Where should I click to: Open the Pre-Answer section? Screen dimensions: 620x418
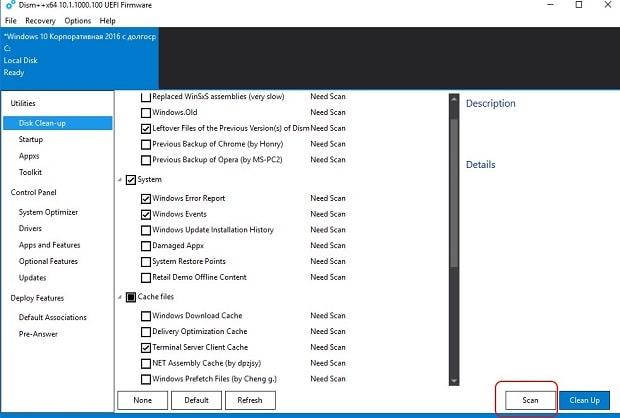click(x=38, y=334)
